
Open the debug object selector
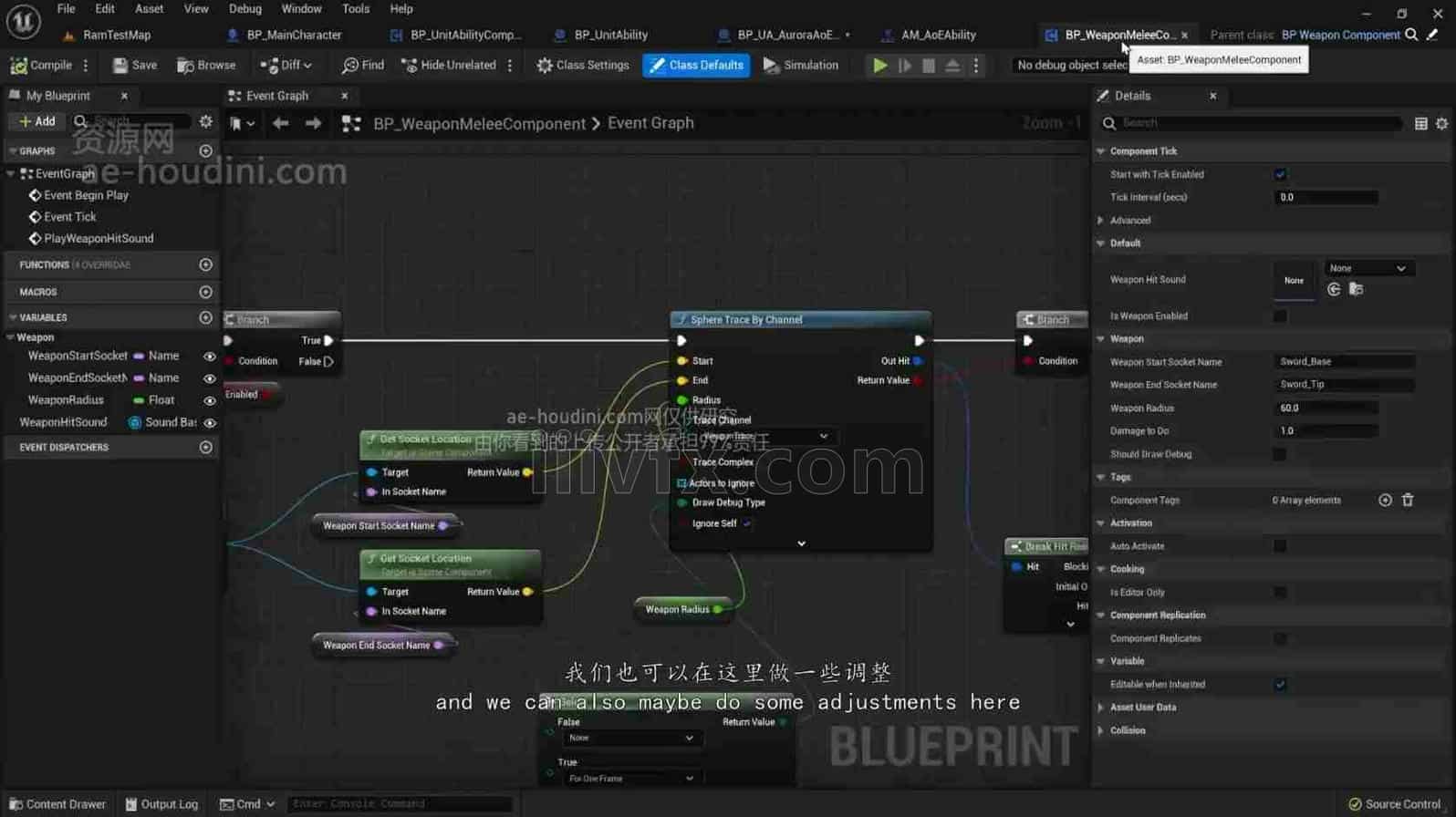(1071, 65)
